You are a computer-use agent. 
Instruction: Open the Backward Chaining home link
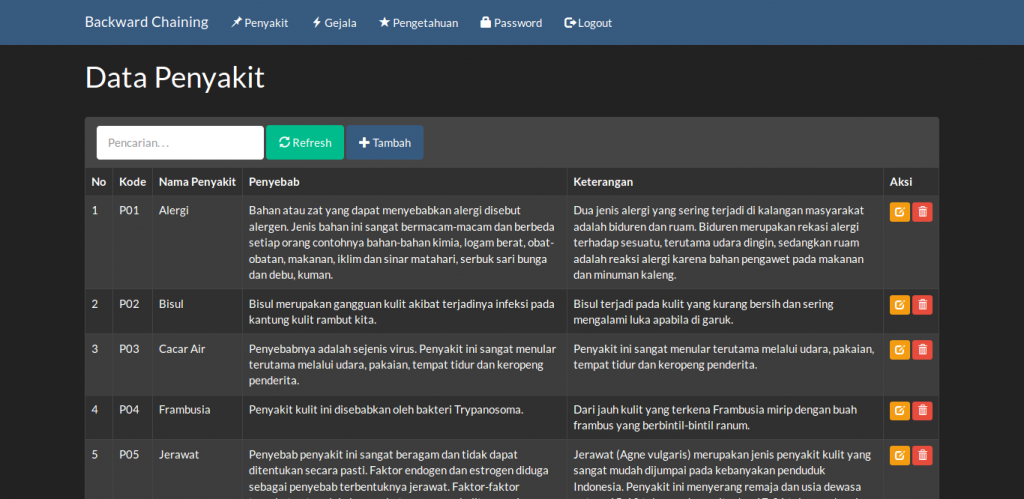coord(146,22)
